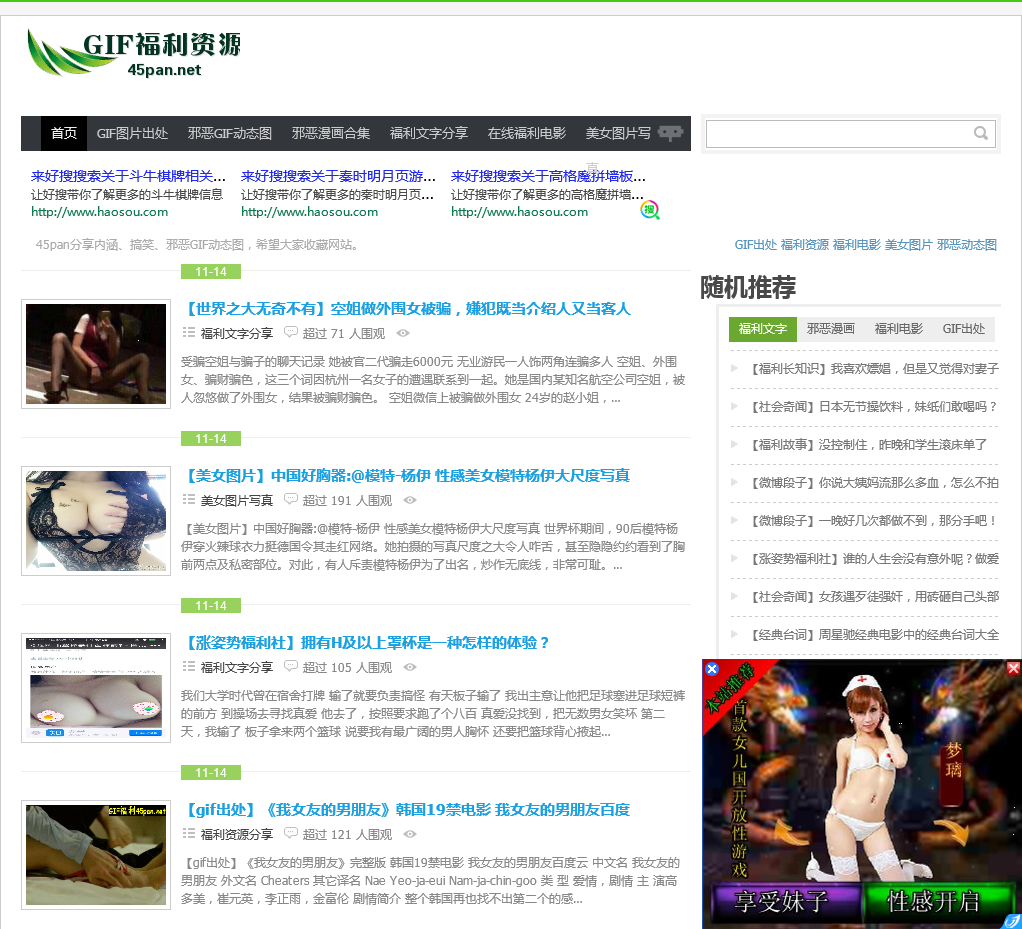Open 在线福利电影 navigation item
Image resolution: width=1022 pixels, height=929 pixels.
[x=527, y=133]
